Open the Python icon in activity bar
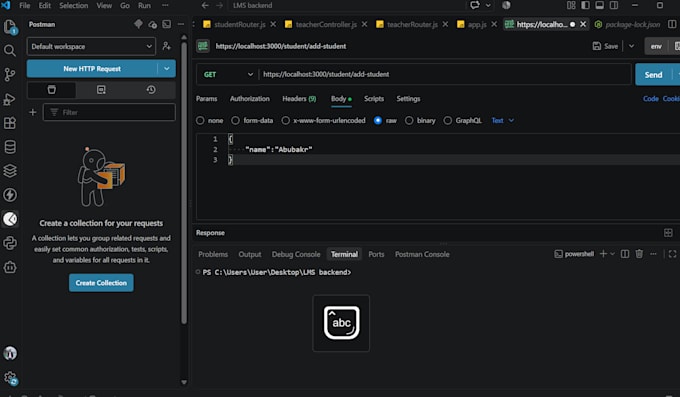680x397 pixels. pos(10,243)
